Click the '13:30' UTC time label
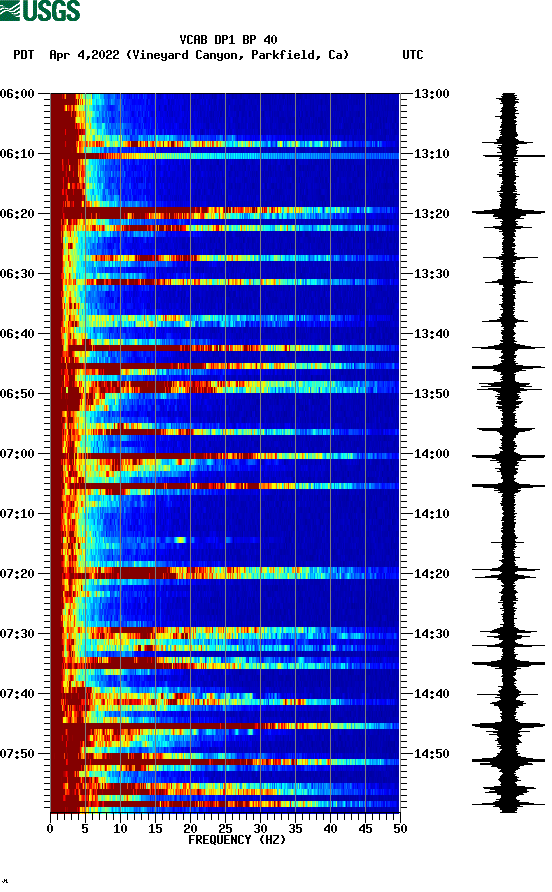 [431, 274]
